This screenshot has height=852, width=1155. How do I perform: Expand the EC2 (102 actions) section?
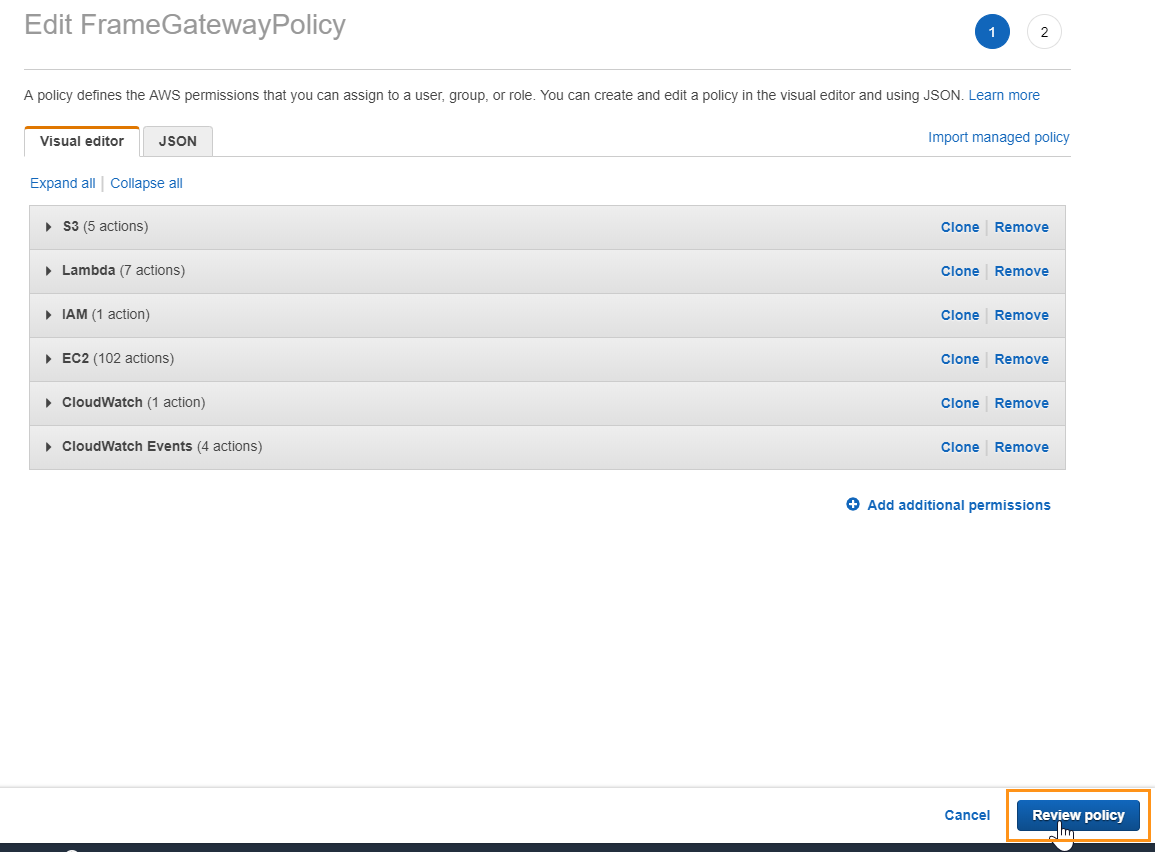click(48, 358)
